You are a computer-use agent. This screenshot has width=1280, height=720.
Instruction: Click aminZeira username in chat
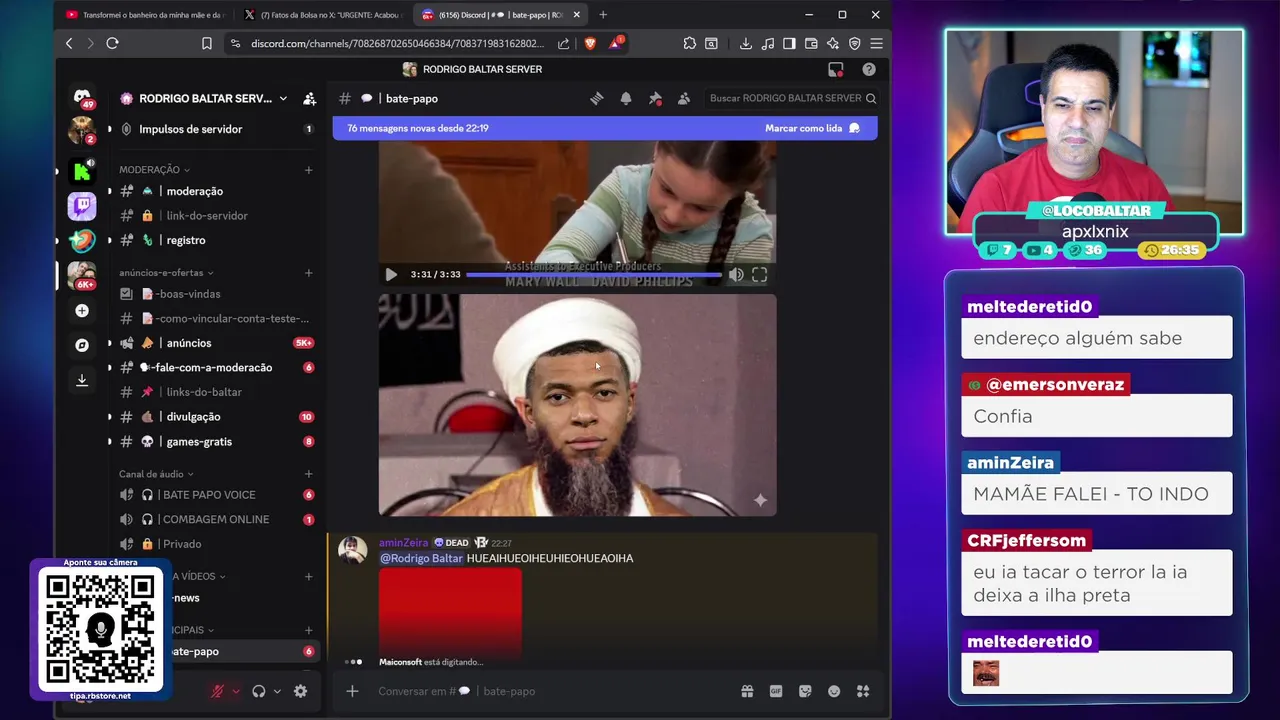403,542
